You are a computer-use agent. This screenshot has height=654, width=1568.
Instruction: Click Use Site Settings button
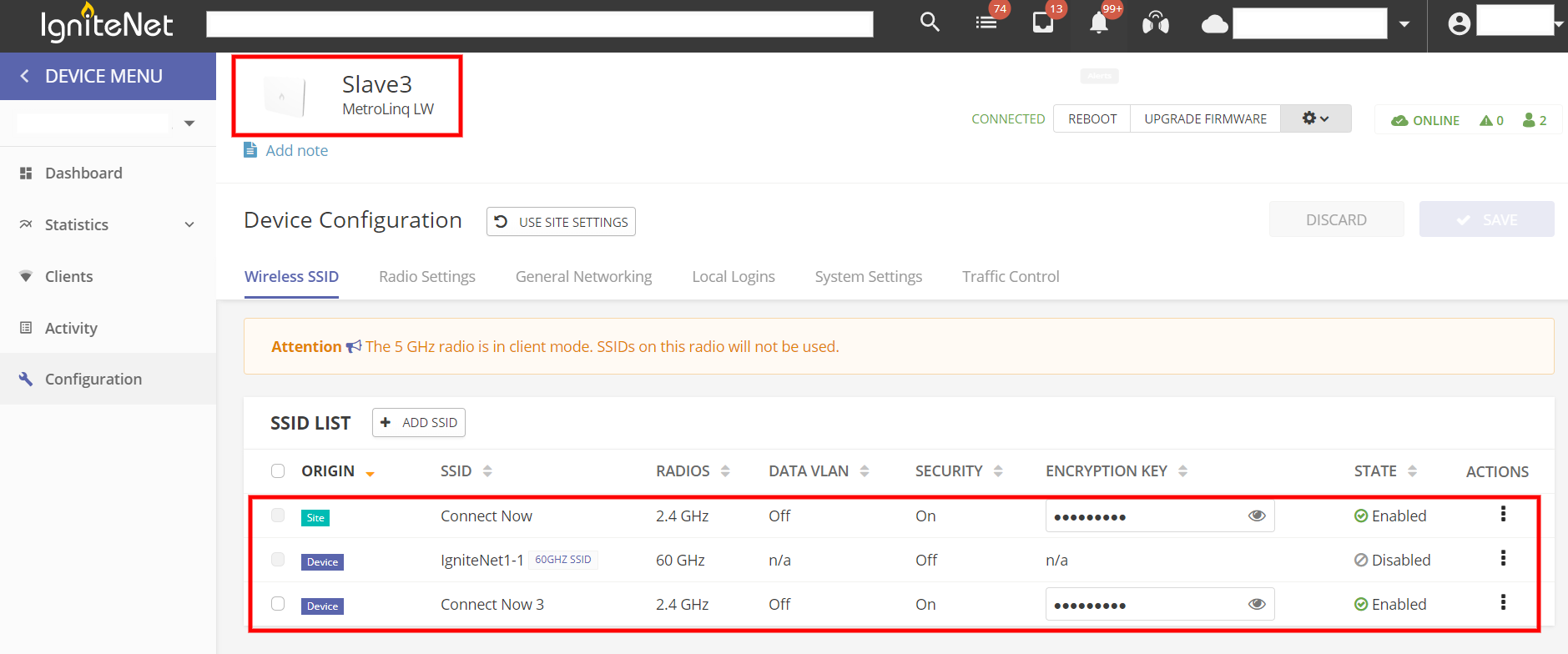point(561,222)
